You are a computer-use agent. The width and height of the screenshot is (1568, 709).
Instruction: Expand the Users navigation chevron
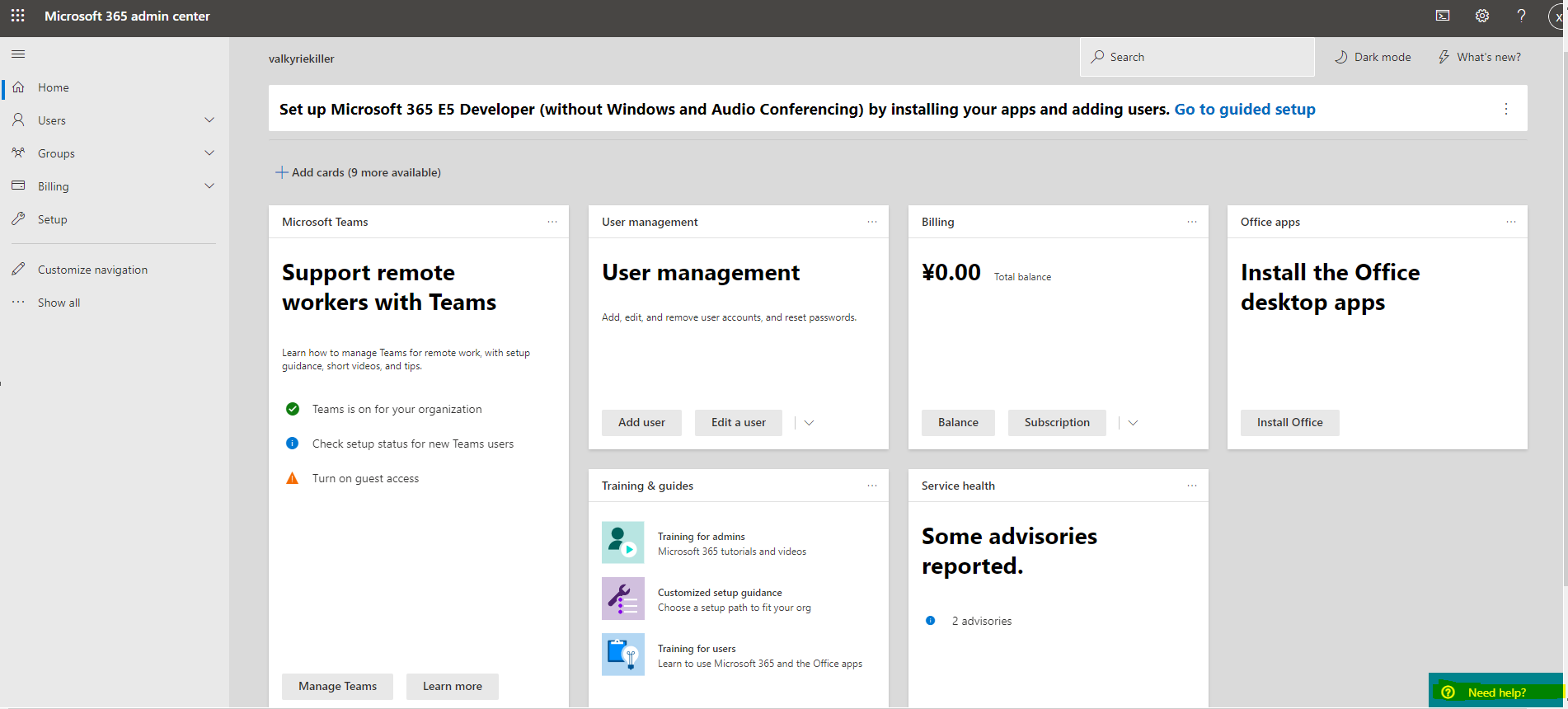(x=209, y=120)
